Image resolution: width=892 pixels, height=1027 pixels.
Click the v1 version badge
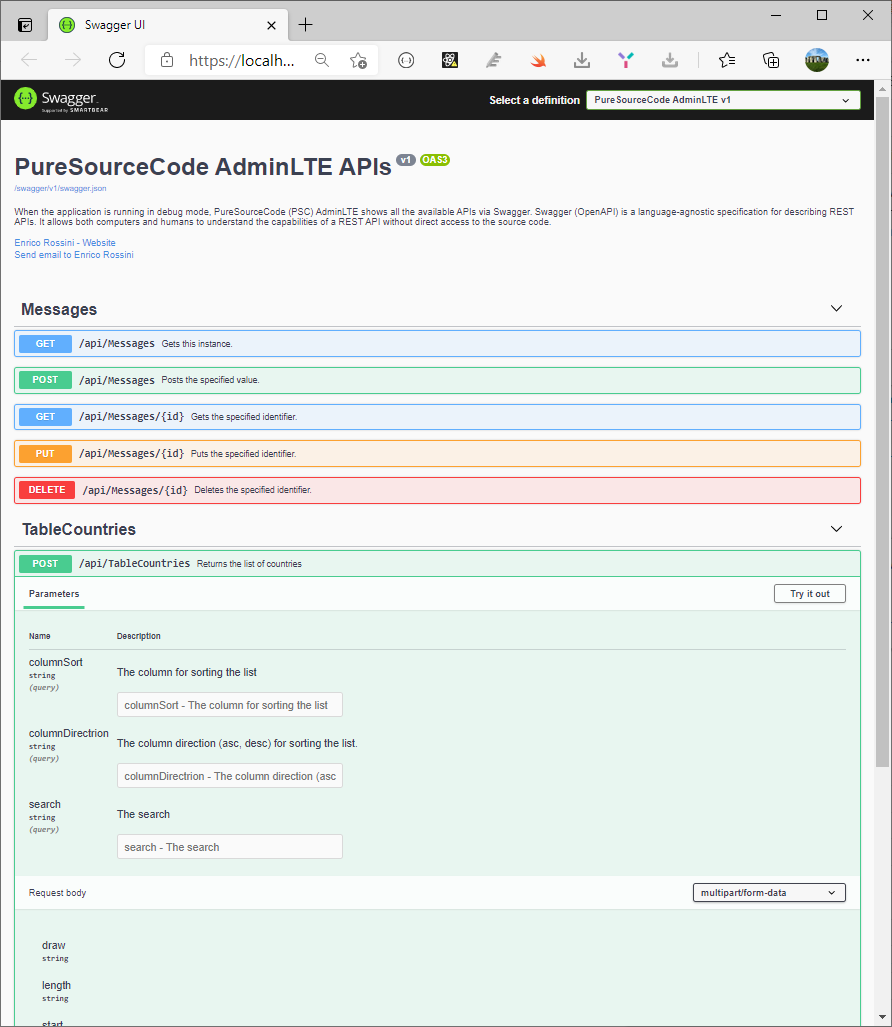[x=406, y=160]
